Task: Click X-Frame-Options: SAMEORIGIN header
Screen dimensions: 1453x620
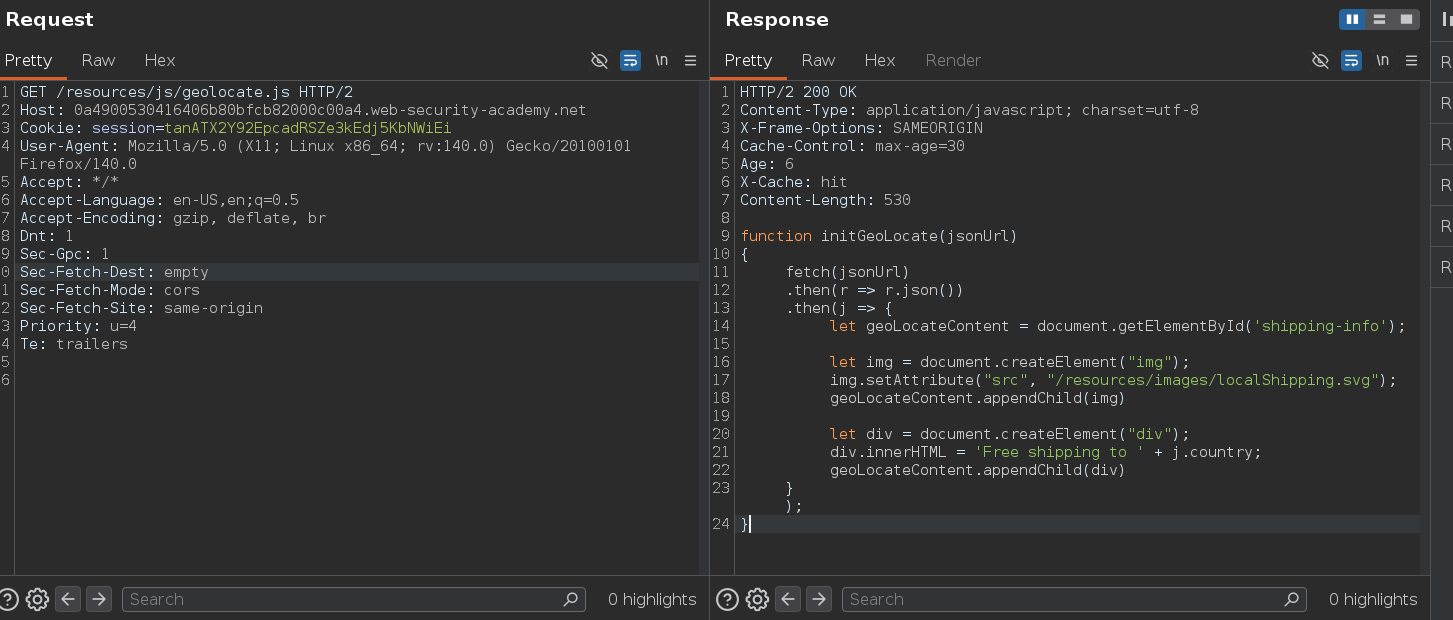Action: tap(861, 128)
